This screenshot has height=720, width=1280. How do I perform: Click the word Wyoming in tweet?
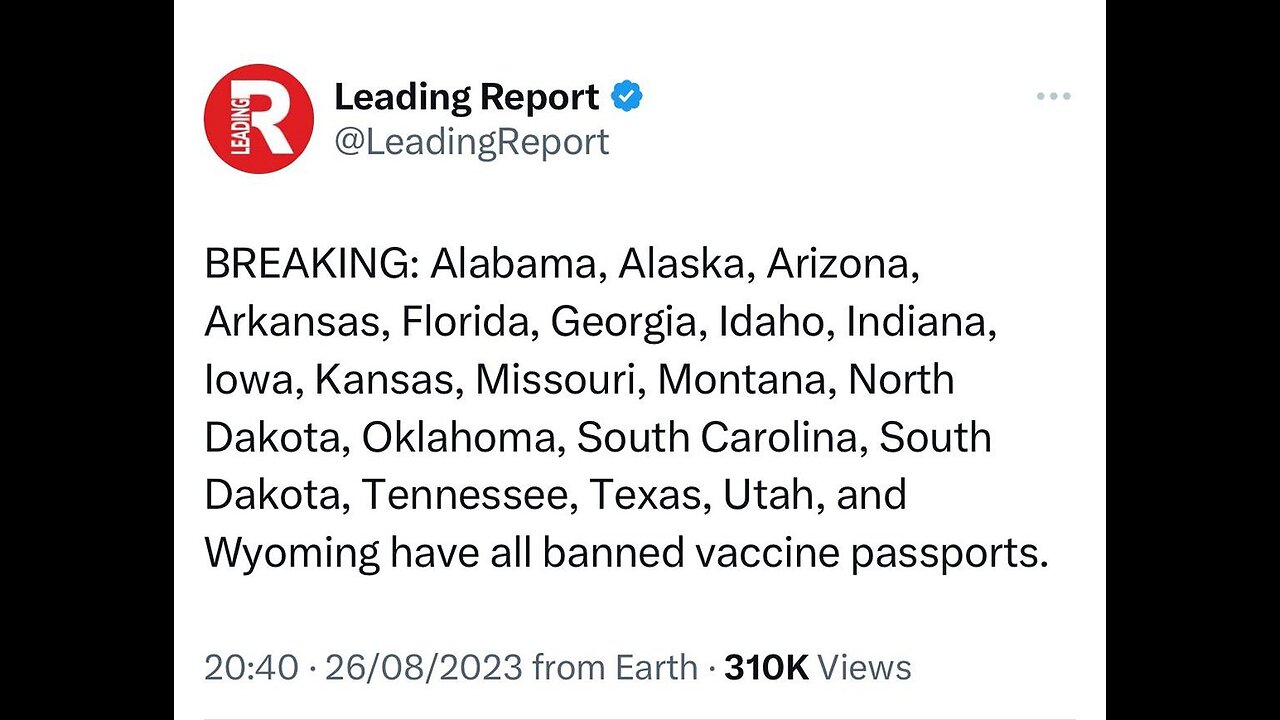click(x=292, y=553)
